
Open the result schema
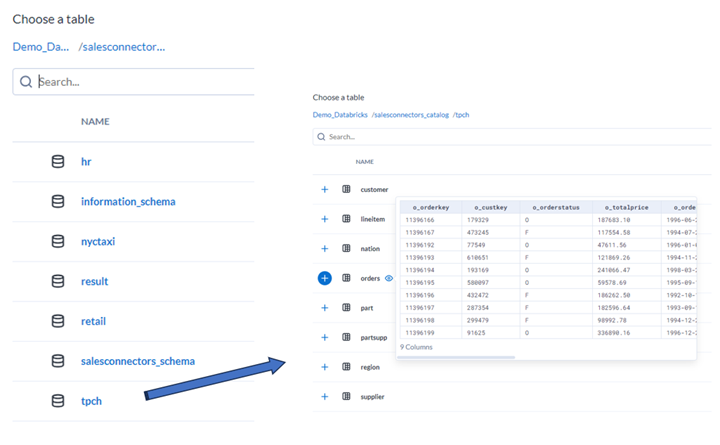(x=95, y=282)
